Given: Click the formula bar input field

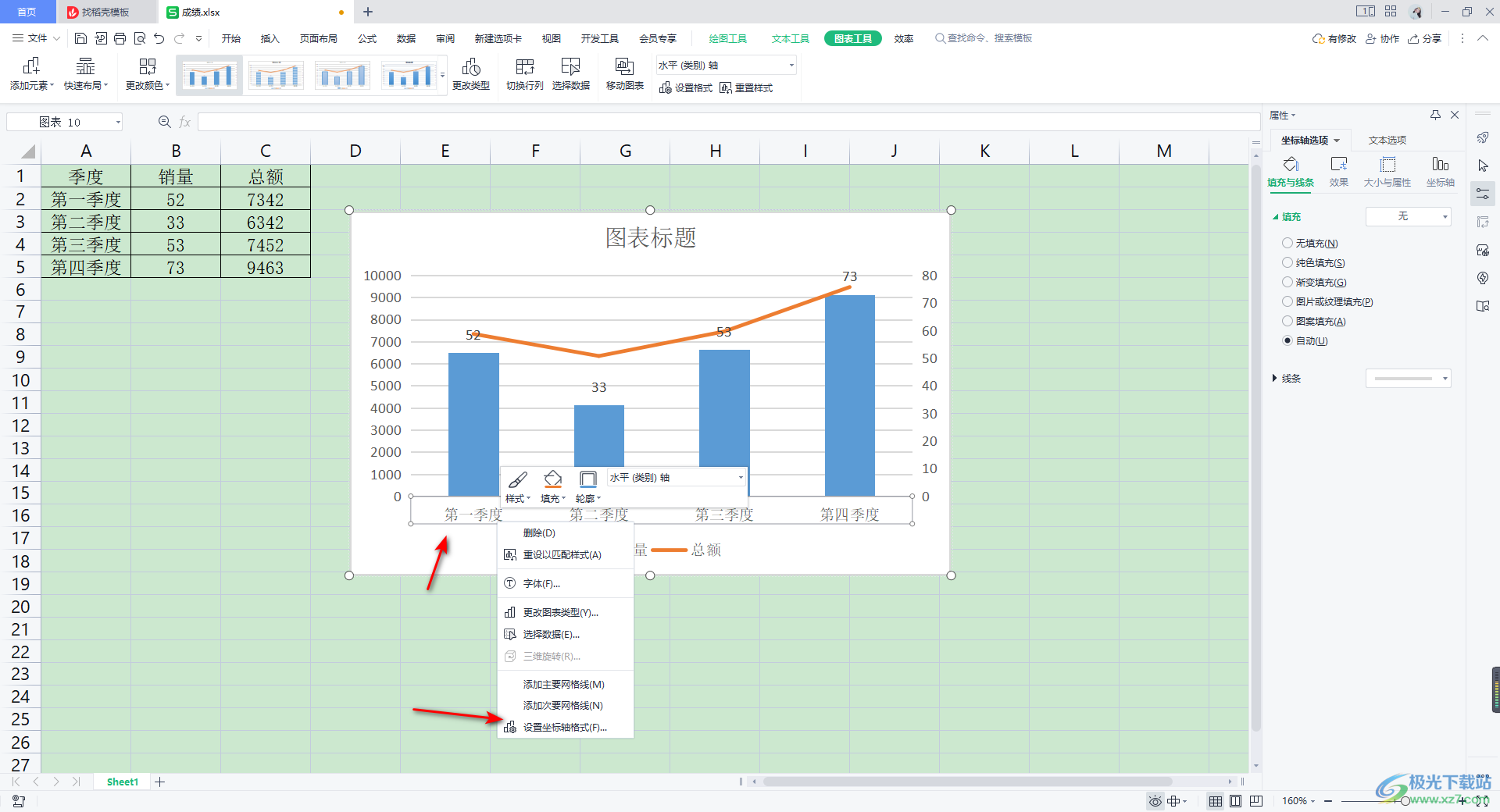Looking at the screenshot, I should (x=728, y=122).
